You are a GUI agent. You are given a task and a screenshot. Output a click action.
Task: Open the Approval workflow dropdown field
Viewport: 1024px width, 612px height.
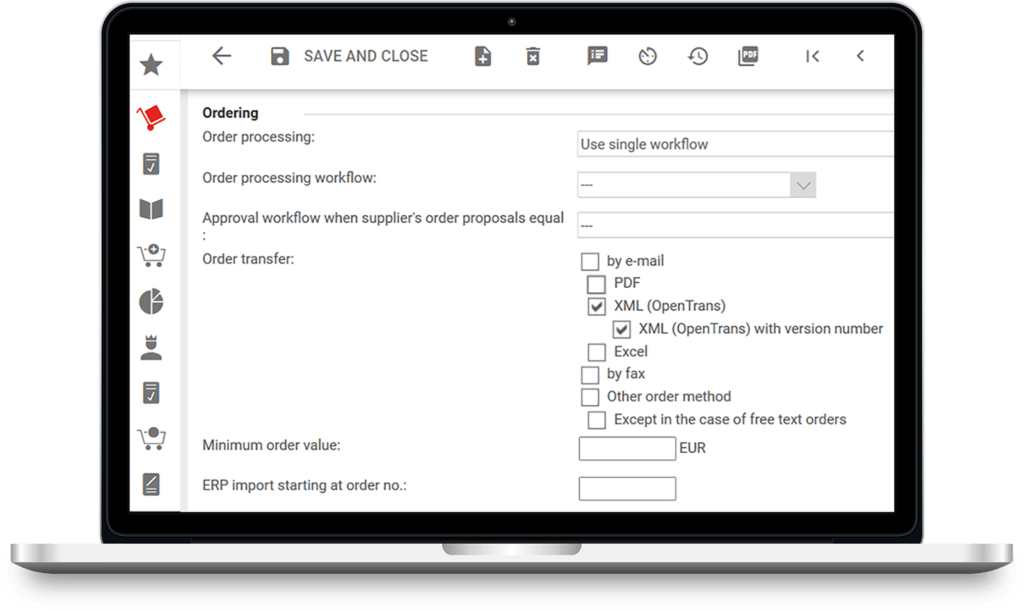735,225
